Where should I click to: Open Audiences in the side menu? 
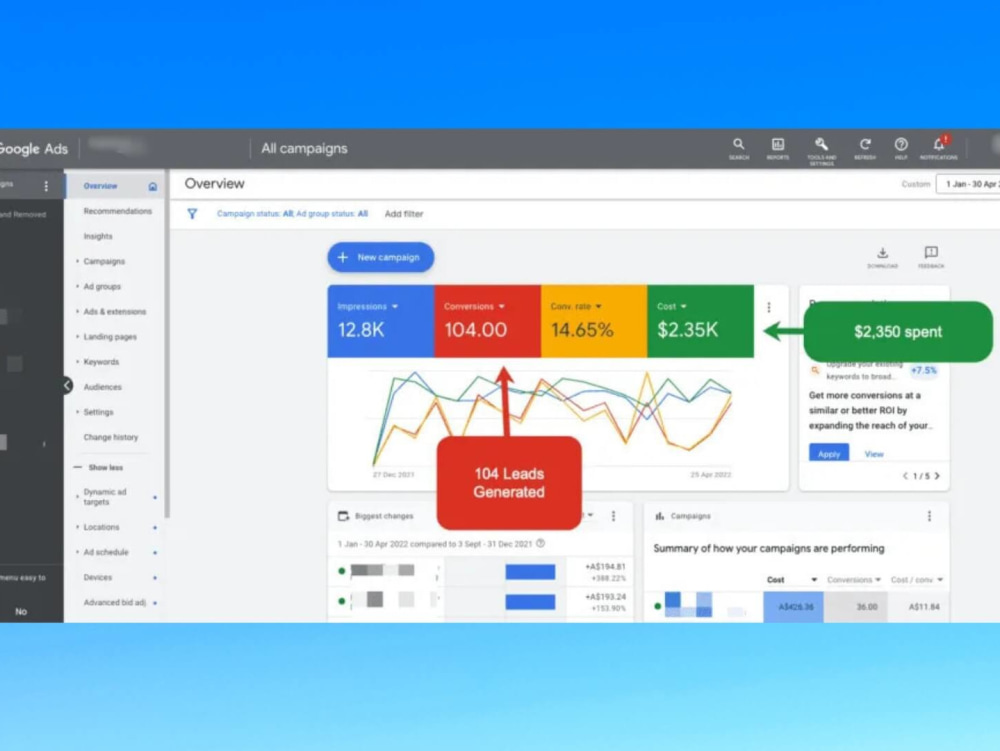click(102, 387)
